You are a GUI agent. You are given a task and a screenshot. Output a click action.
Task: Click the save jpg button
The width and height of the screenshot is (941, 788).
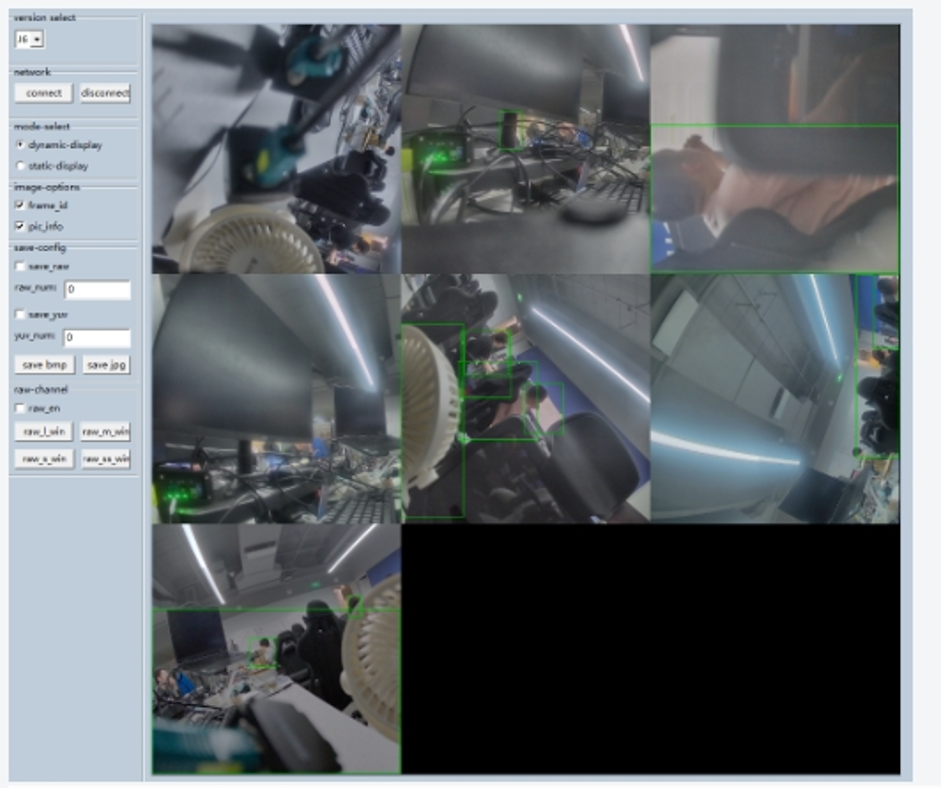point(104,365)
